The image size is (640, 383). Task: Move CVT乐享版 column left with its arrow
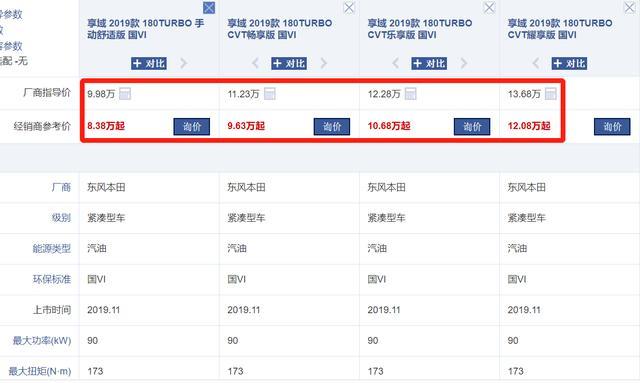click(396, 63)
